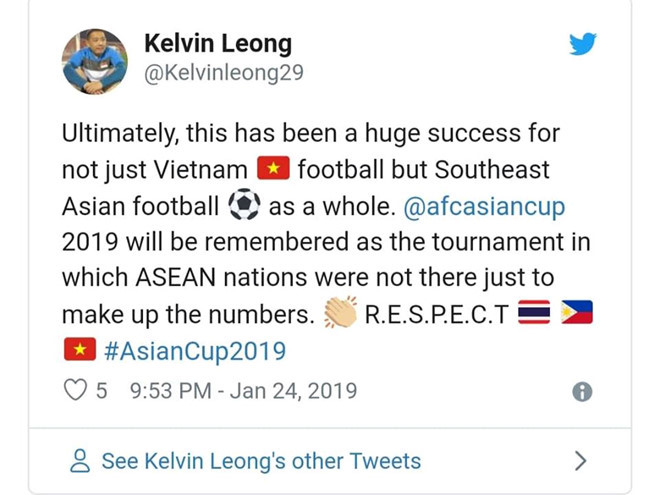Image resolution: width=660 pixels, height=495 pixels.
Task: Click the person icon beside other Tweets
Action: (x=80, y=461)
